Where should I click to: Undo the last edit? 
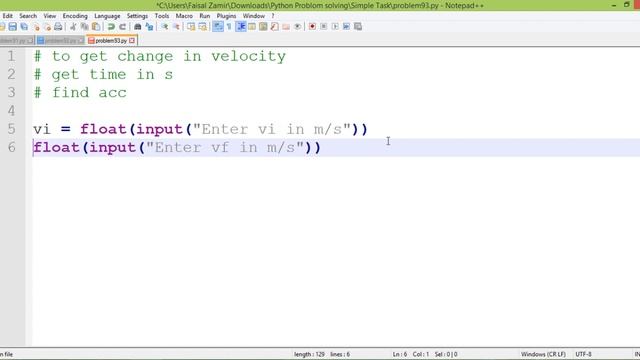tap(111, 27)
